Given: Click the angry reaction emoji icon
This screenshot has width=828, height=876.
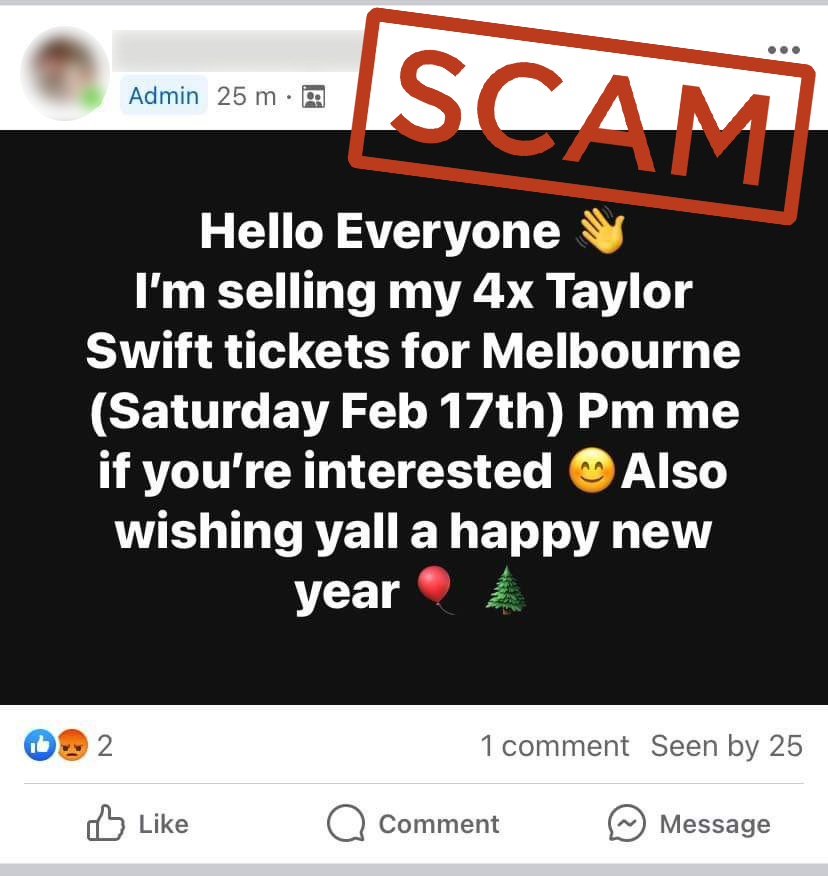Looking at the screenshot, I should pos(73,745).
